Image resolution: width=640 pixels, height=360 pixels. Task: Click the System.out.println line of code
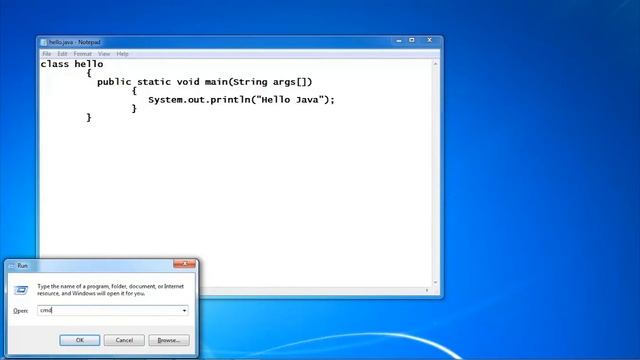pos(241,100)
